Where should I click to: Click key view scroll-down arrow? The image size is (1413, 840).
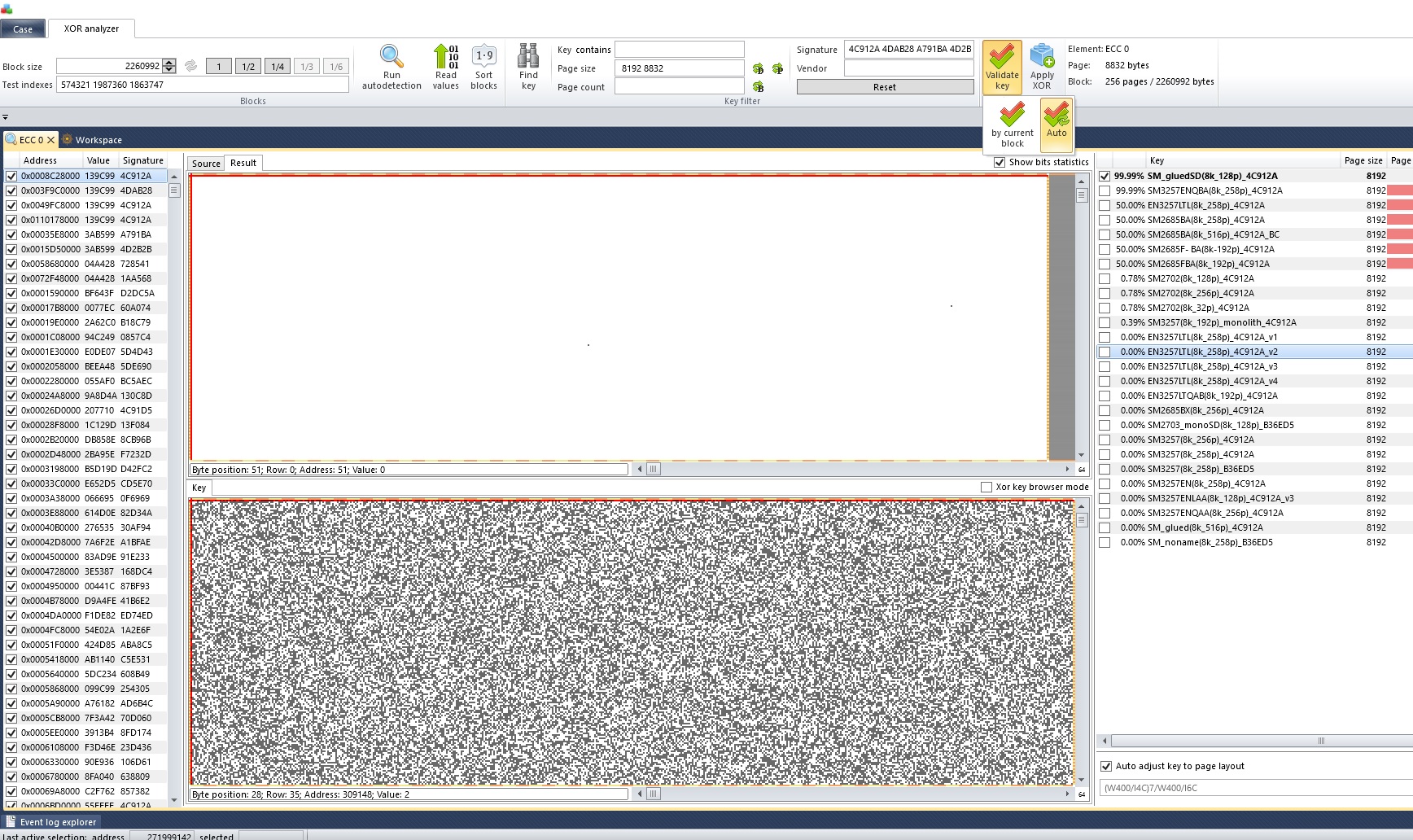click(x=1081, y=780)
